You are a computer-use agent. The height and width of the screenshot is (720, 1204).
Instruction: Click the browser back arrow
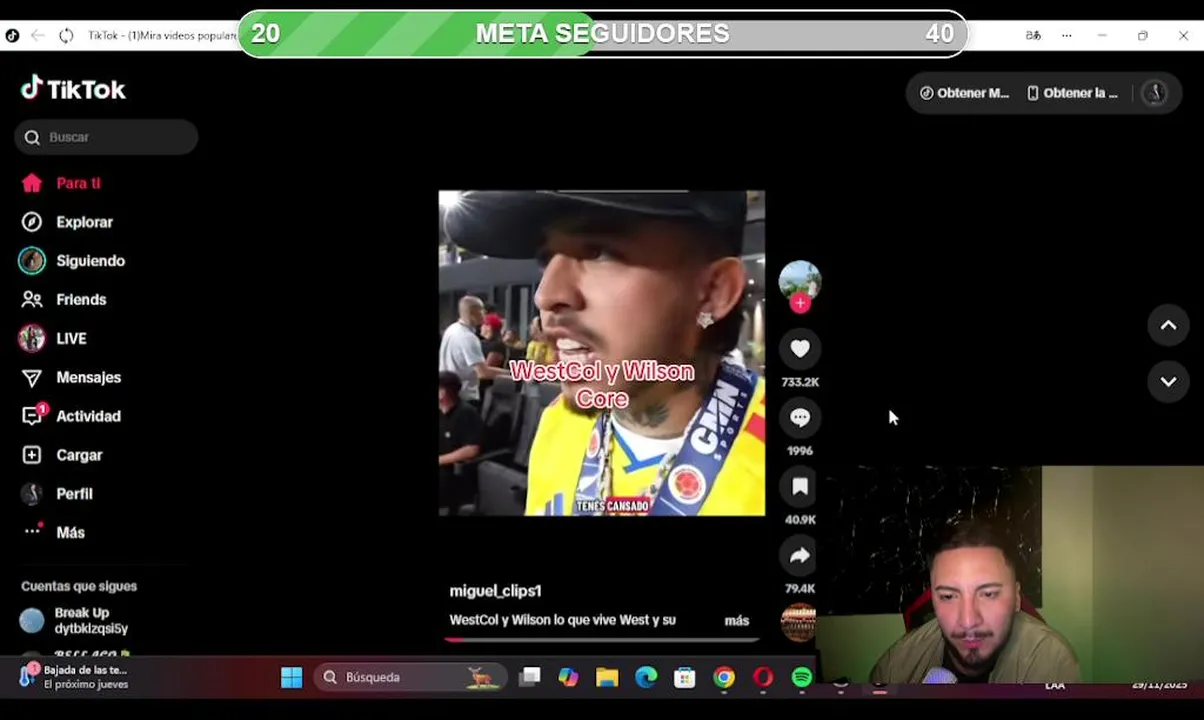[x=38, y=35]
